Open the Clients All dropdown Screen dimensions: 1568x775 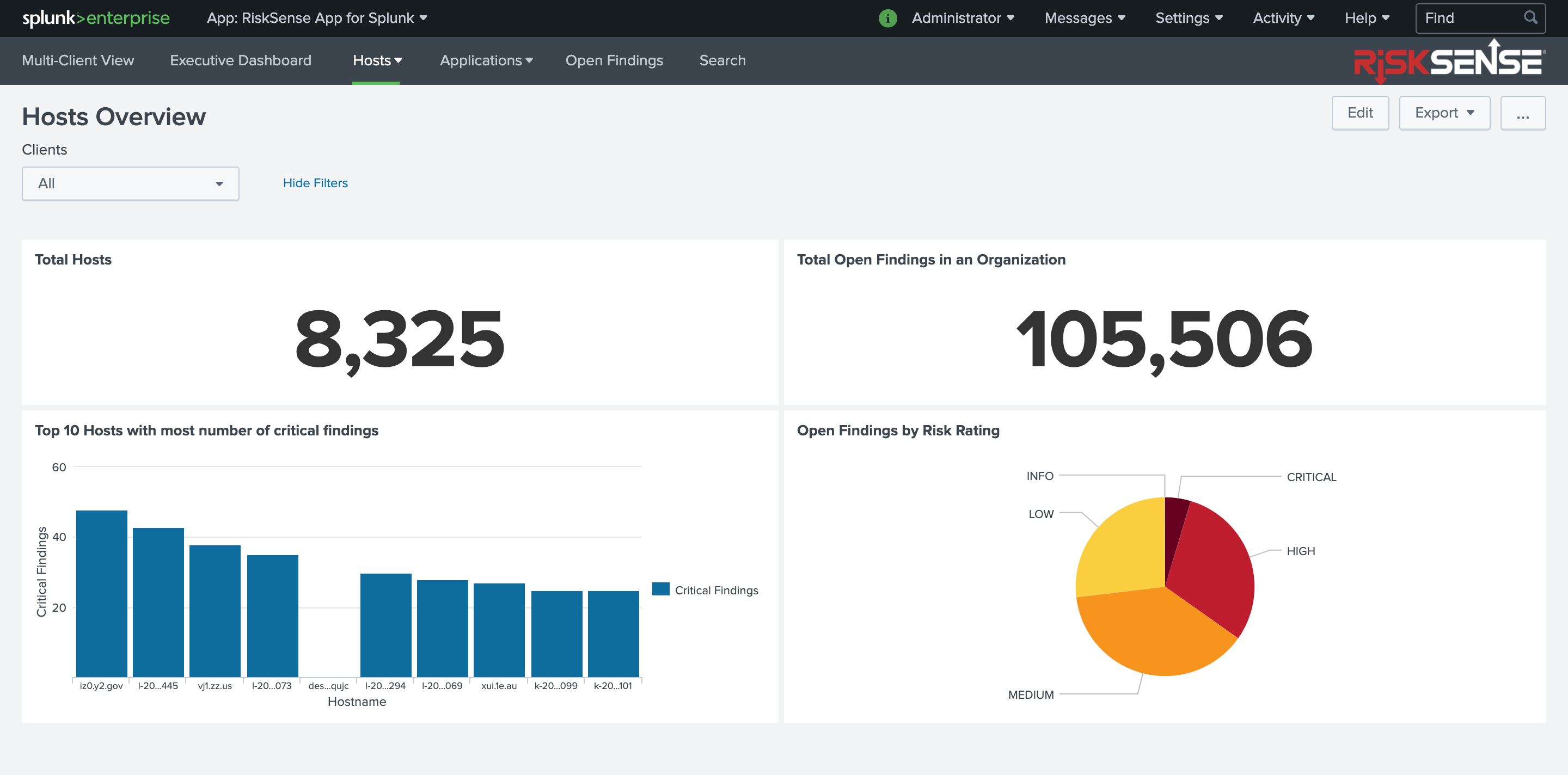(130, 184)
